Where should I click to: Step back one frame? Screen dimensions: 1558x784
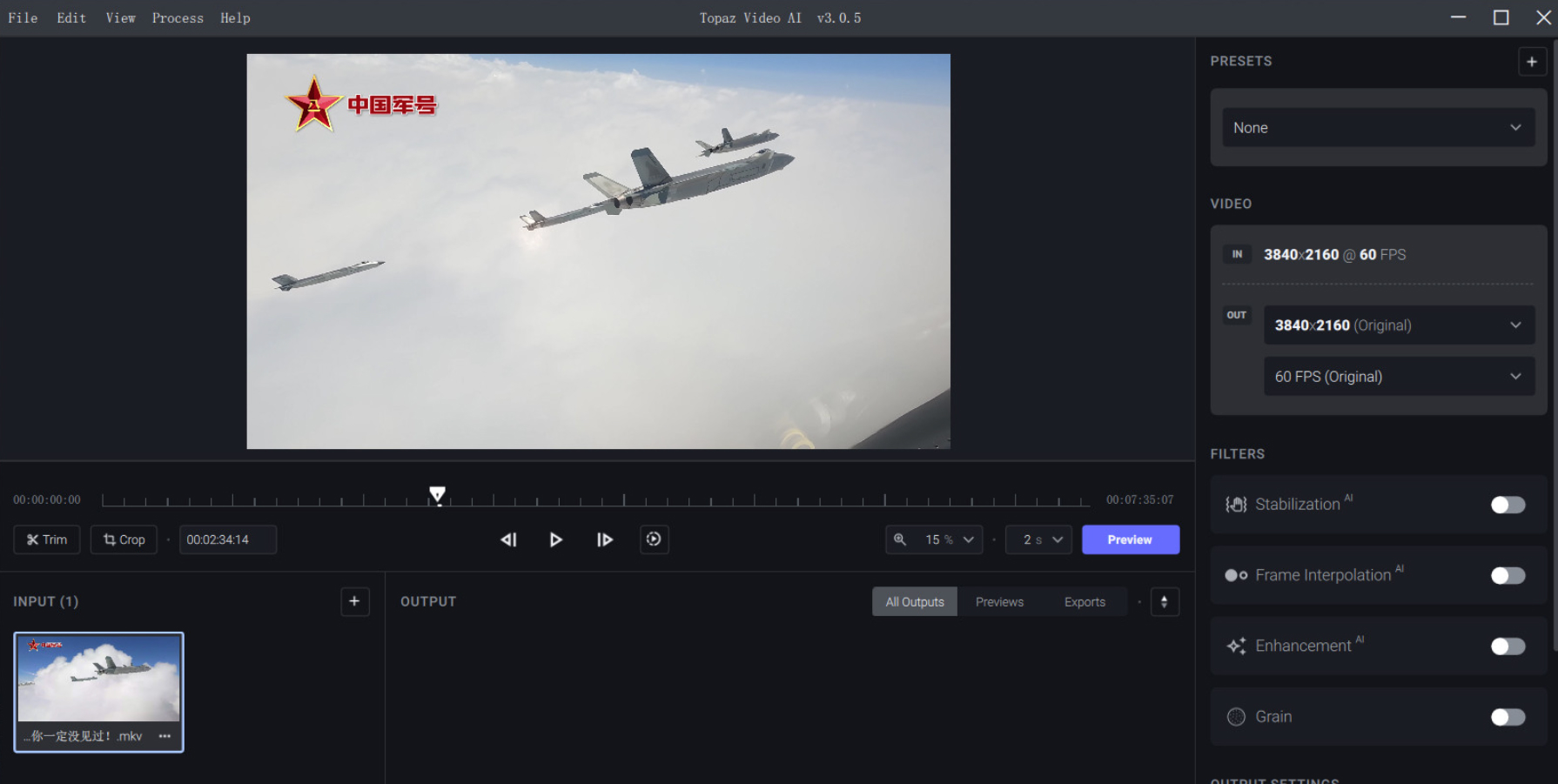pyautogui.click(x=509, y=539)
